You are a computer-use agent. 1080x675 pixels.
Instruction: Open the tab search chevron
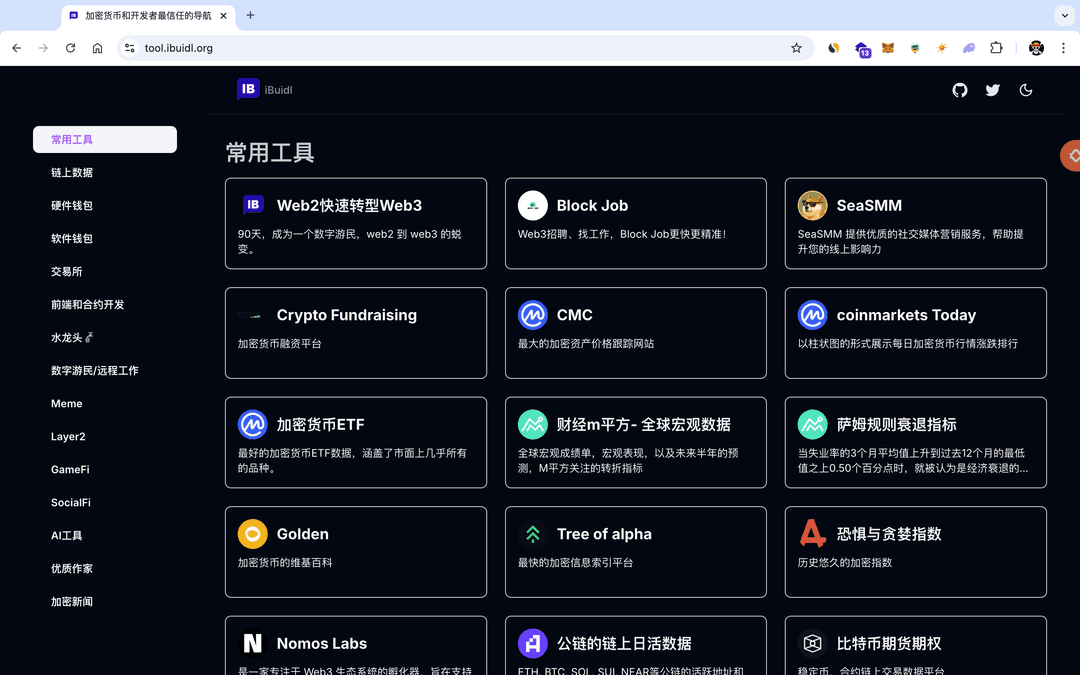tap(1064, 15)
